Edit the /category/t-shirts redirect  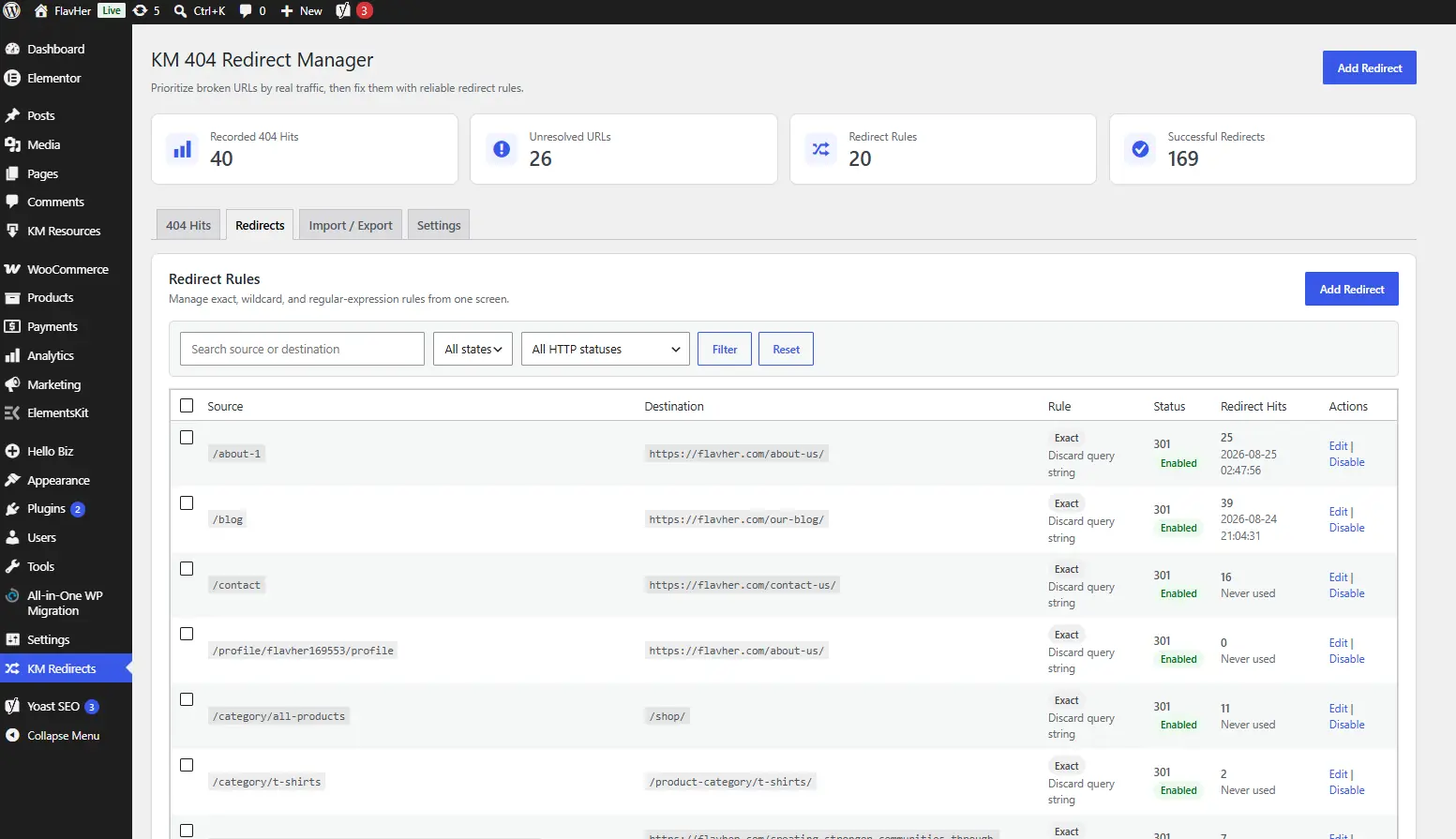coord(1338,774)
